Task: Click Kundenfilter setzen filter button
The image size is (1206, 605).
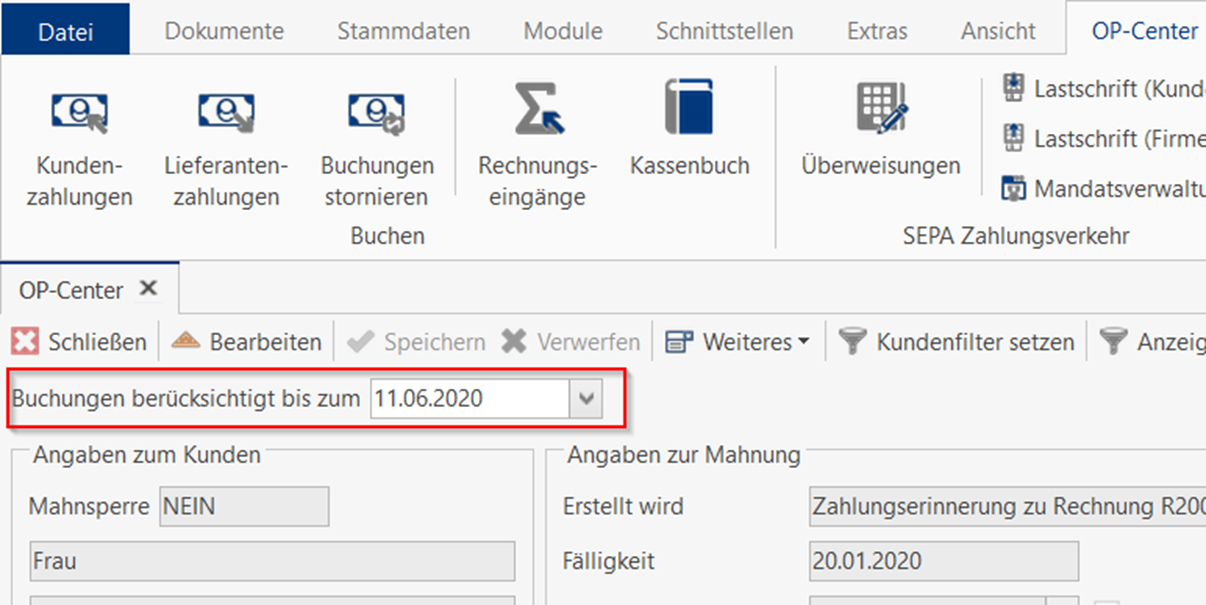Action: (x=956, y=342)
